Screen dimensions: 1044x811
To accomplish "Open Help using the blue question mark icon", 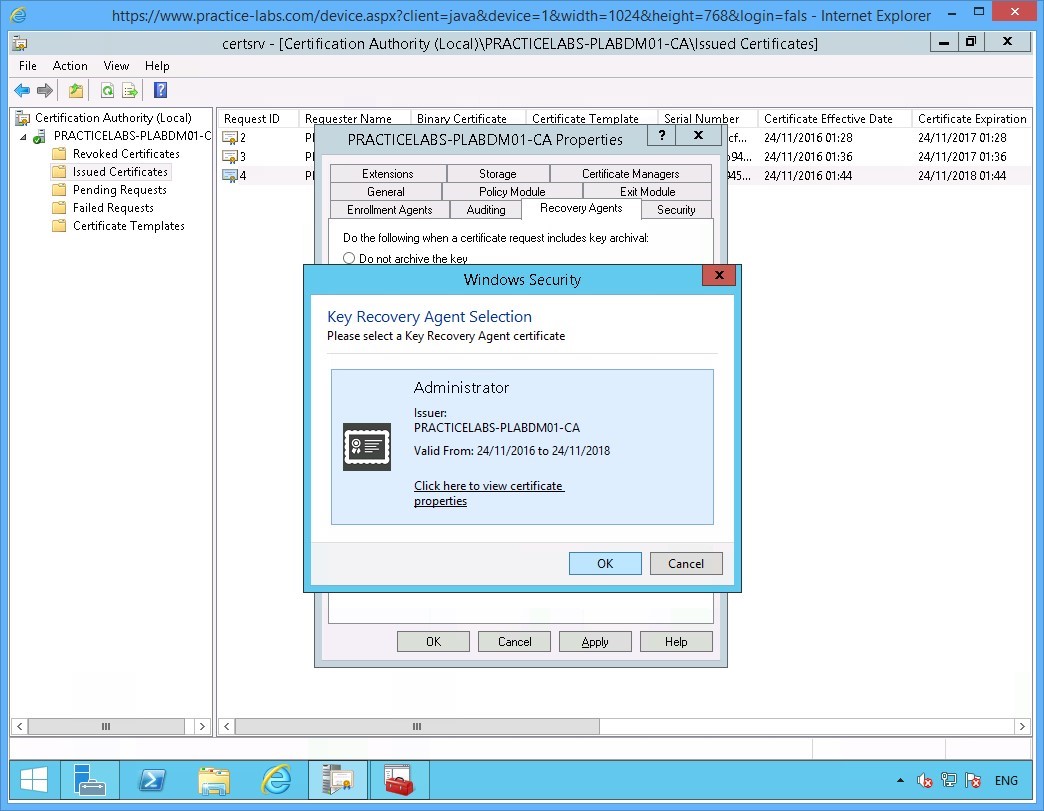I will tap(161, 90).
